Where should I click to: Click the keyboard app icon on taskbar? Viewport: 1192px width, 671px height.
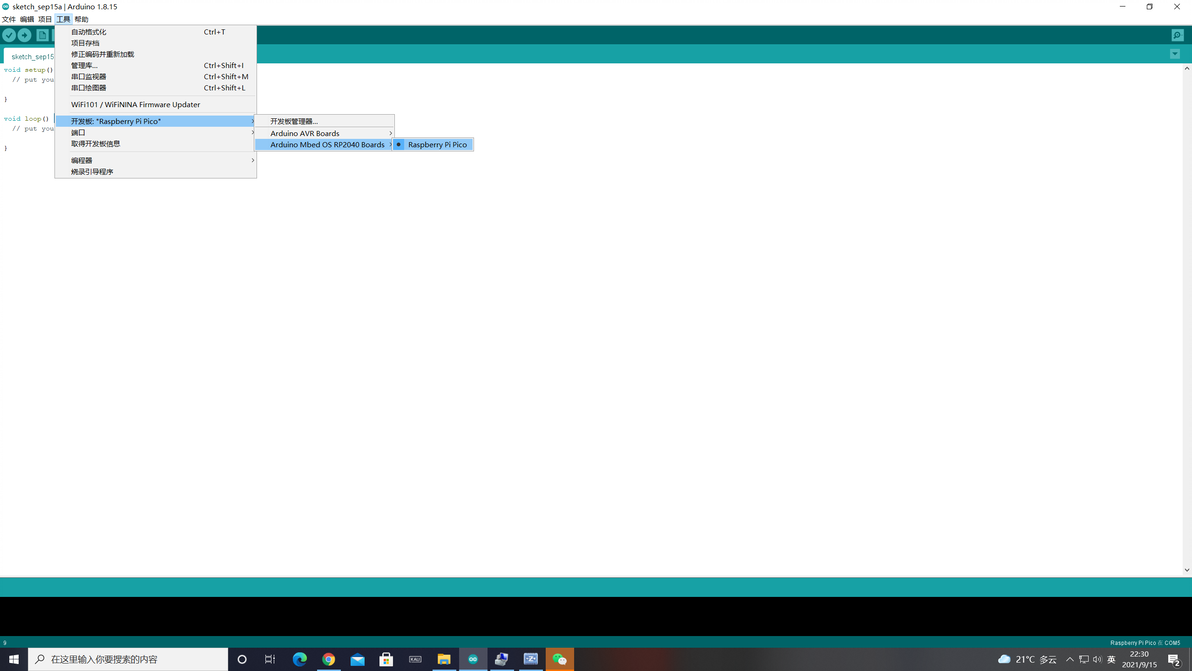click(415, 659)
